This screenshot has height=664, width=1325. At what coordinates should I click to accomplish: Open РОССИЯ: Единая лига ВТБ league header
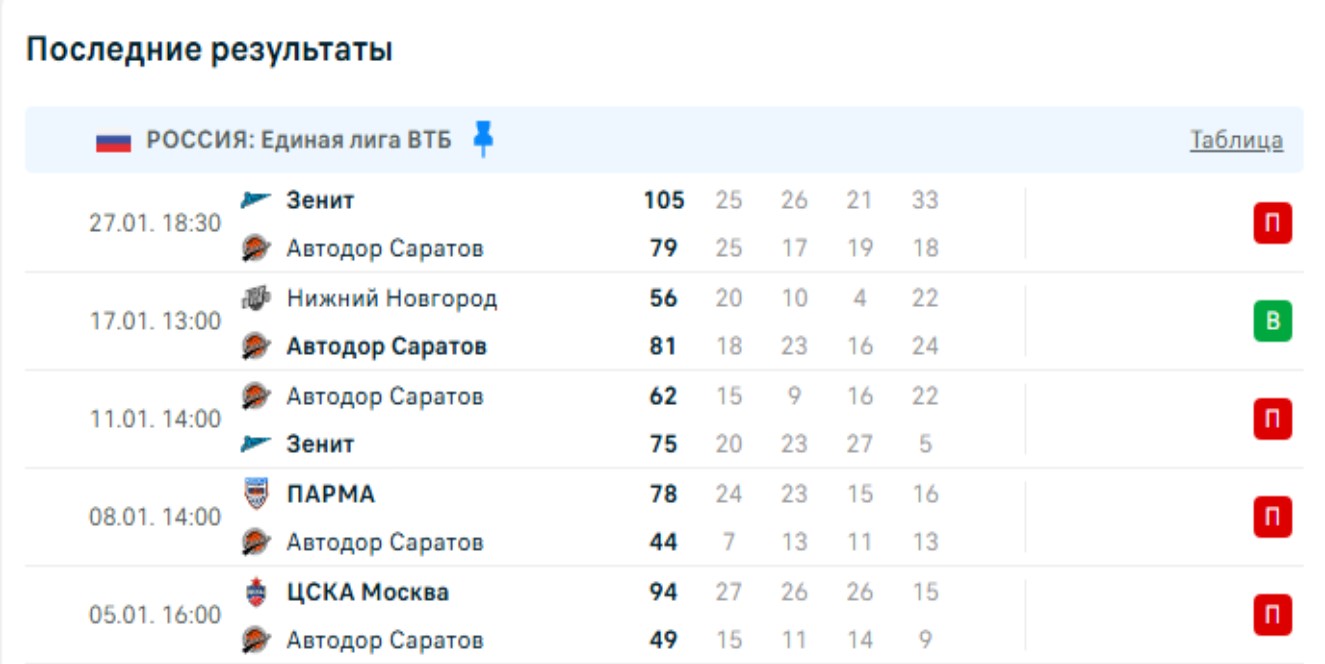pos(299,140)
